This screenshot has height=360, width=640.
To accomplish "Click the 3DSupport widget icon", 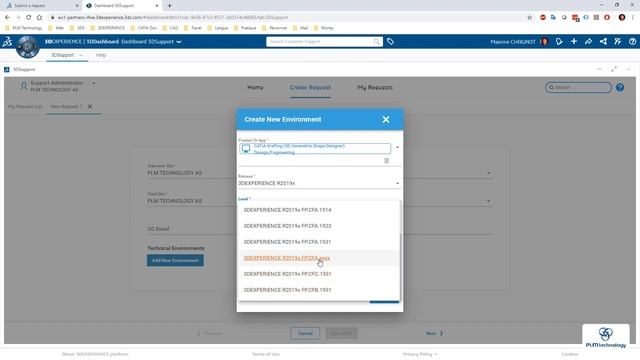I will [7, 69].
